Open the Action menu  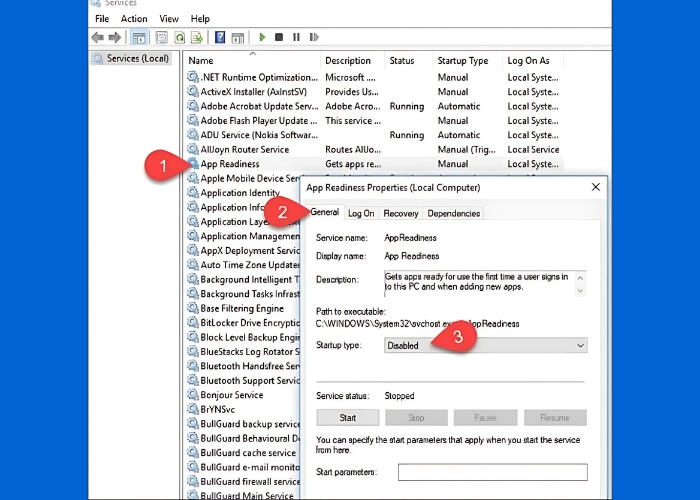click(134, 18)
